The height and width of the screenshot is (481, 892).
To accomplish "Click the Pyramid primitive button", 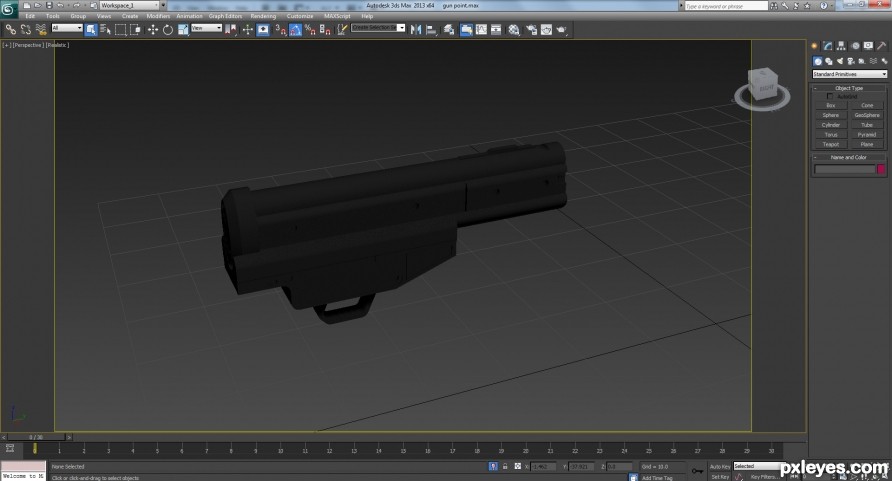I will [x=867, y=135].
